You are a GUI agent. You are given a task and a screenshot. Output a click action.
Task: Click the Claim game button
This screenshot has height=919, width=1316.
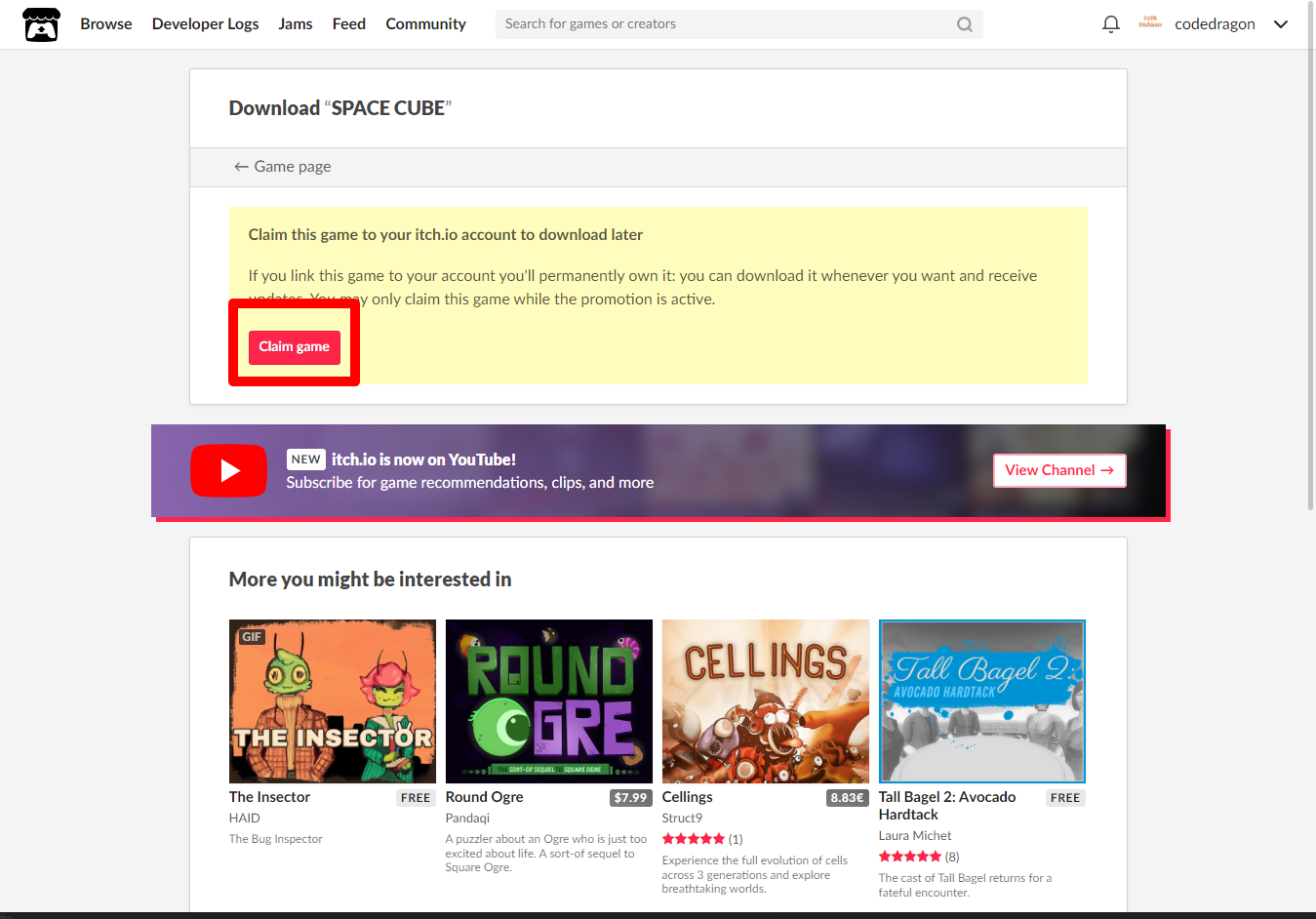tap(294, 347)
